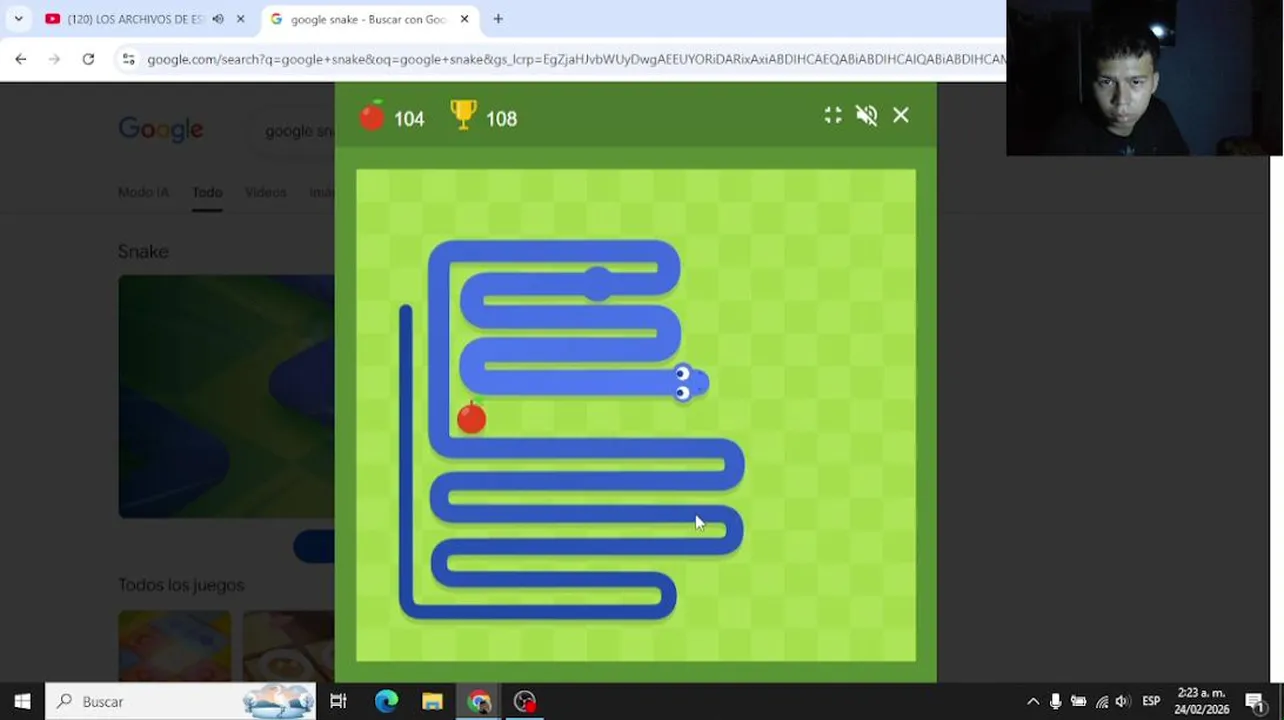
Task: Open the notification center icon
Action: click(1256, 701)
